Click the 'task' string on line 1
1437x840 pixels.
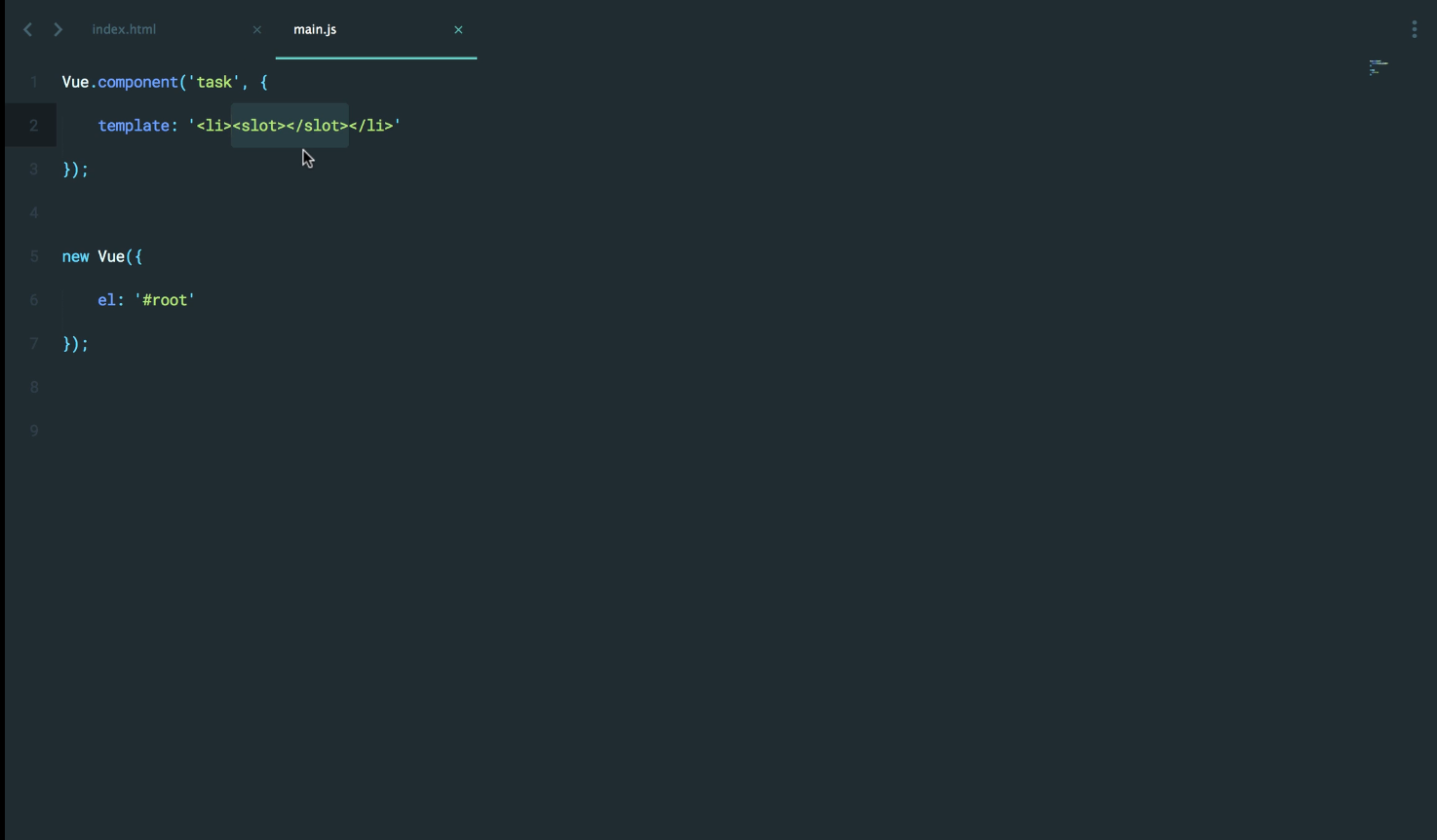point(214,82)
